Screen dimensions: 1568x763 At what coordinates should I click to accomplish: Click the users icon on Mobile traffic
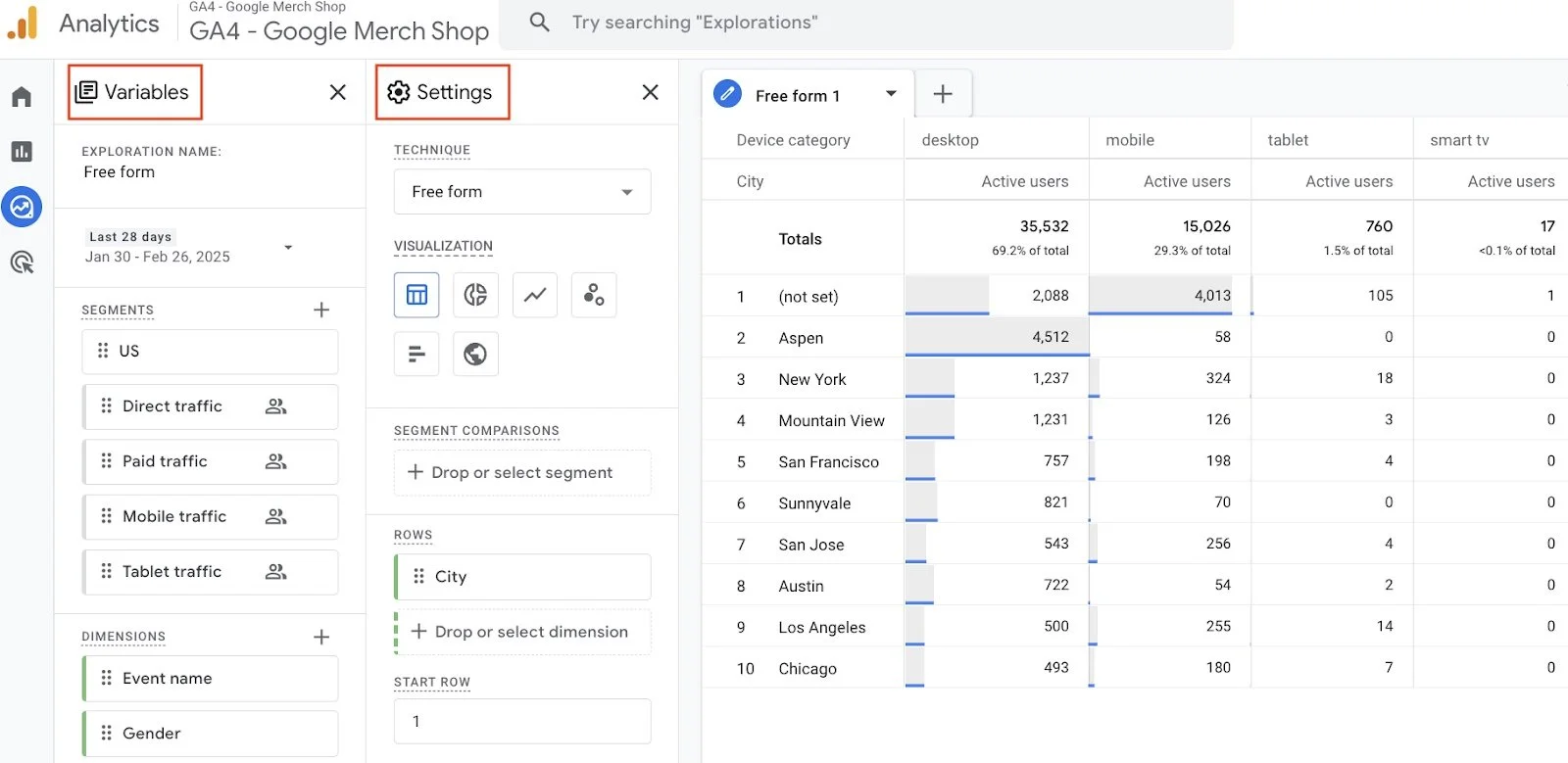pos(276,516)
